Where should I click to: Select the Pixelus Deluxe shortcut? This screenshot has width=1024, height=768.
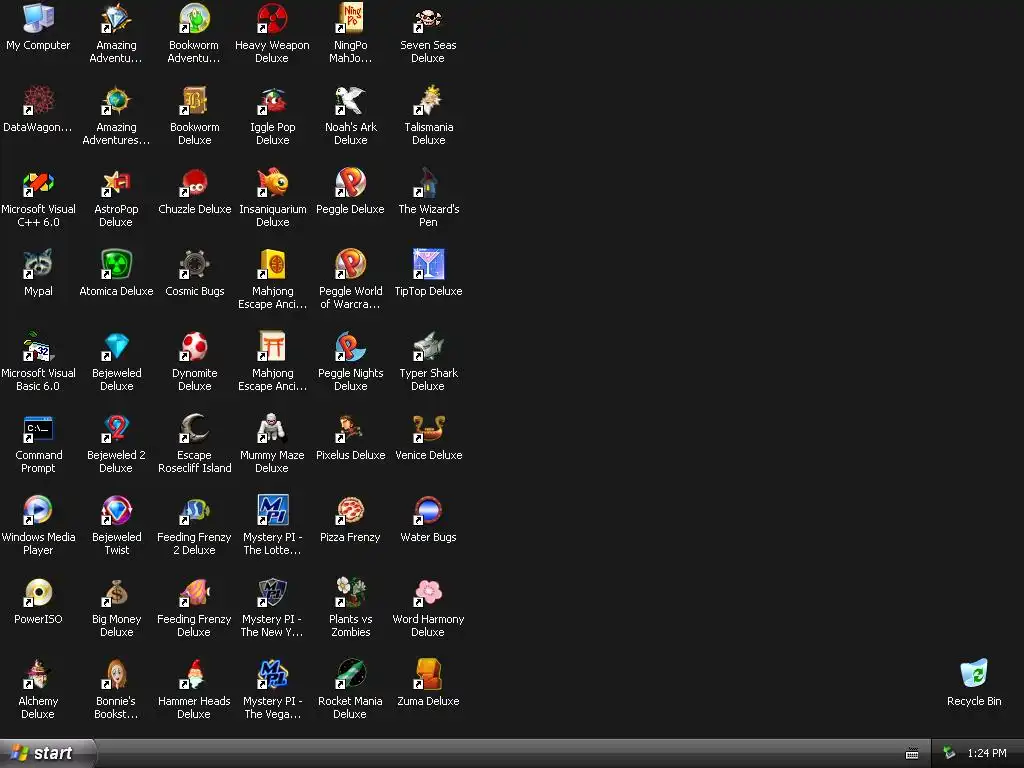[350, 428]
